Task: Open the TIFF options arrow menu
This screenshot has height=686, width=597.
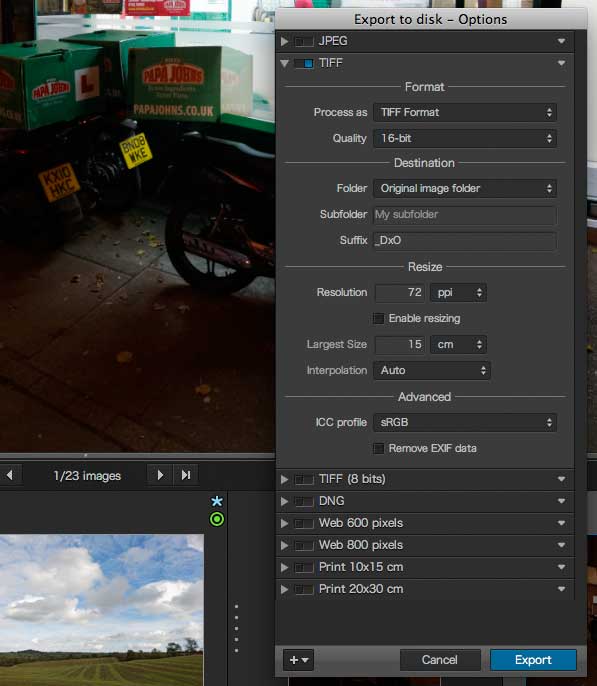Action: tap(561, 63)
